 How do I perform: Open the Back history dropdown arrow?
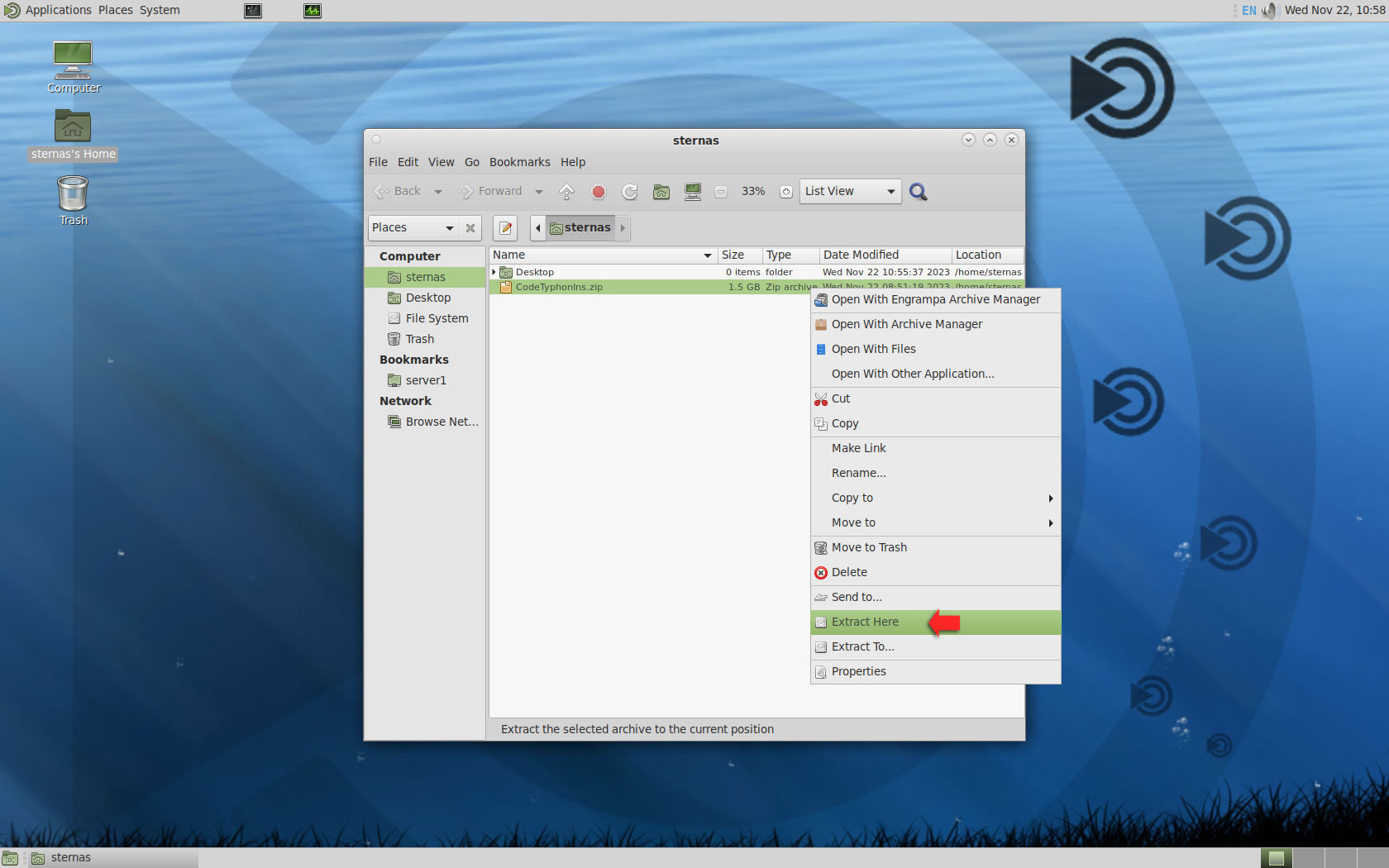438,192
